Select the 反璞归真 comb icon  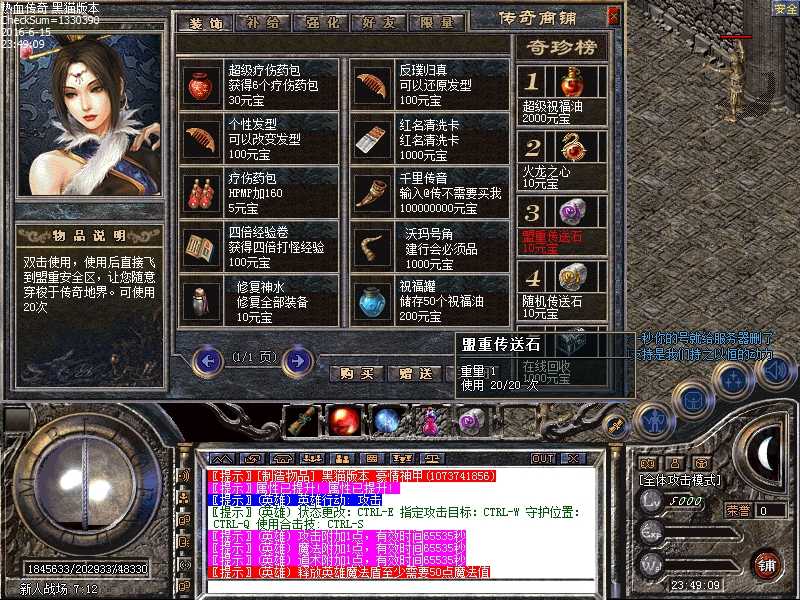[372, 85]
